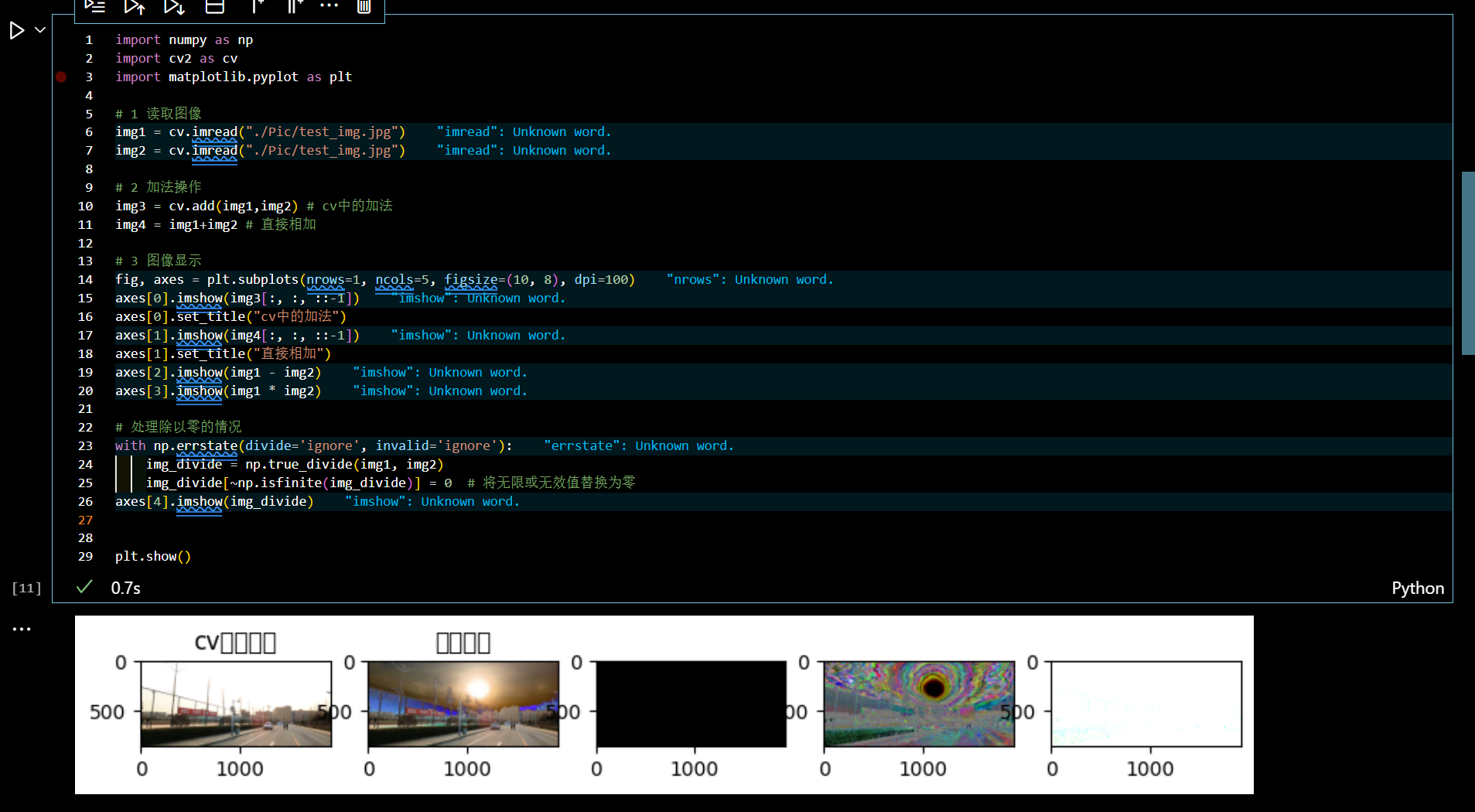Click the all-black third subplot image
The width and height of the screenshot is (1475, 812).
pyautogui.click(x=691, y=704)
